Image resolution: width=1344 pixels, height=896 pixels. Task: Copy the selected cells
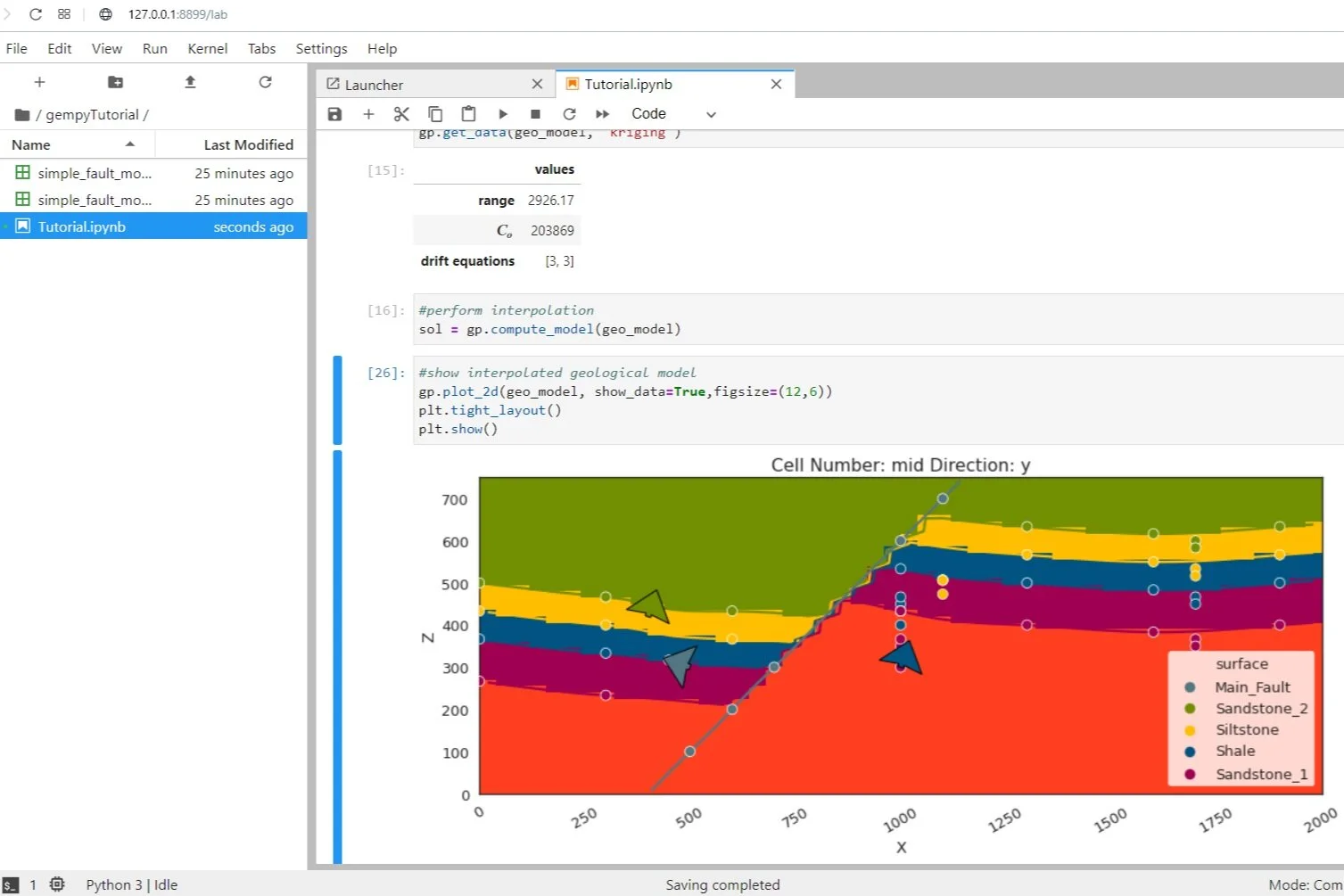tap(435, 113)
